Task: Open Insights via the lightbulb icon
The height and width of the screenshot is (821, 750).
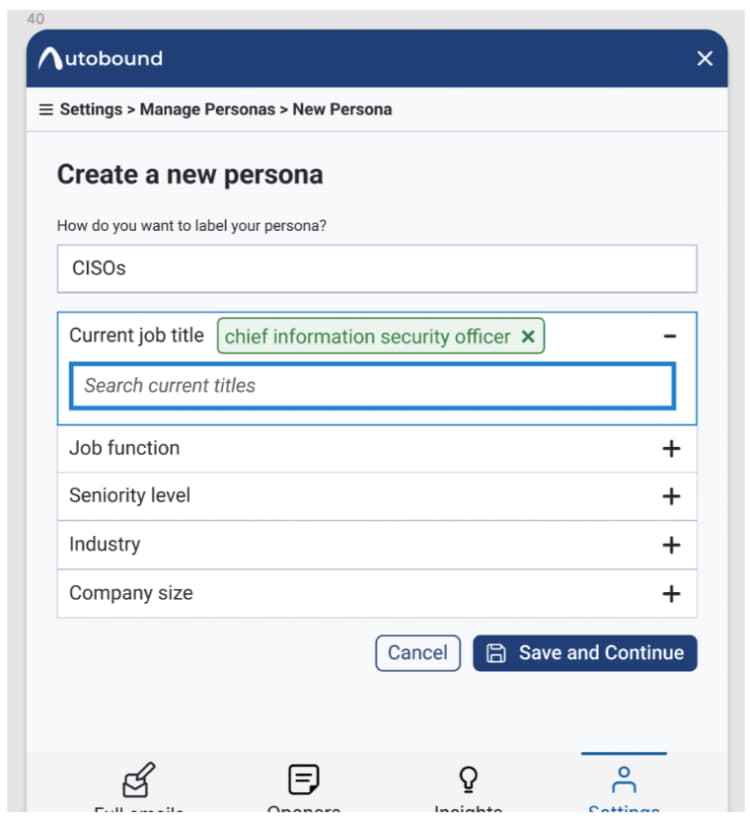Action: [466, 778]
